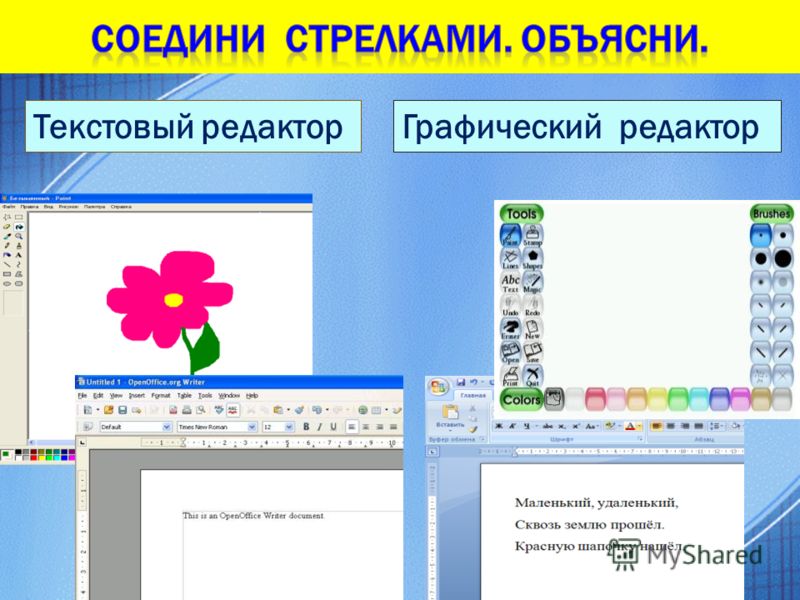Click the green Brushes label in Tux Paint
Image resolution: width=800 pixels, height=600 pixels.
coord(771,213)
